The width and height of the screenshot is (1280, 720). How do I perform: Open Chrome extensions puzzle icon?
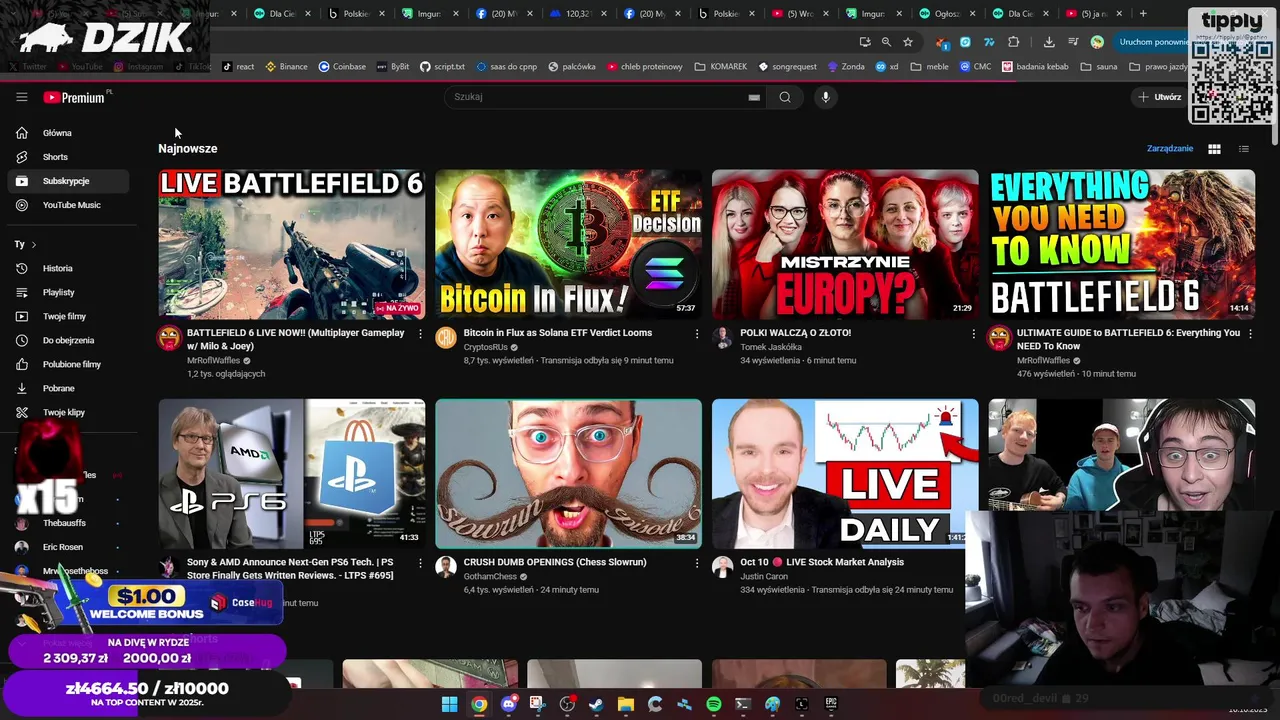pyautogui.click(x=1013, y=42)
